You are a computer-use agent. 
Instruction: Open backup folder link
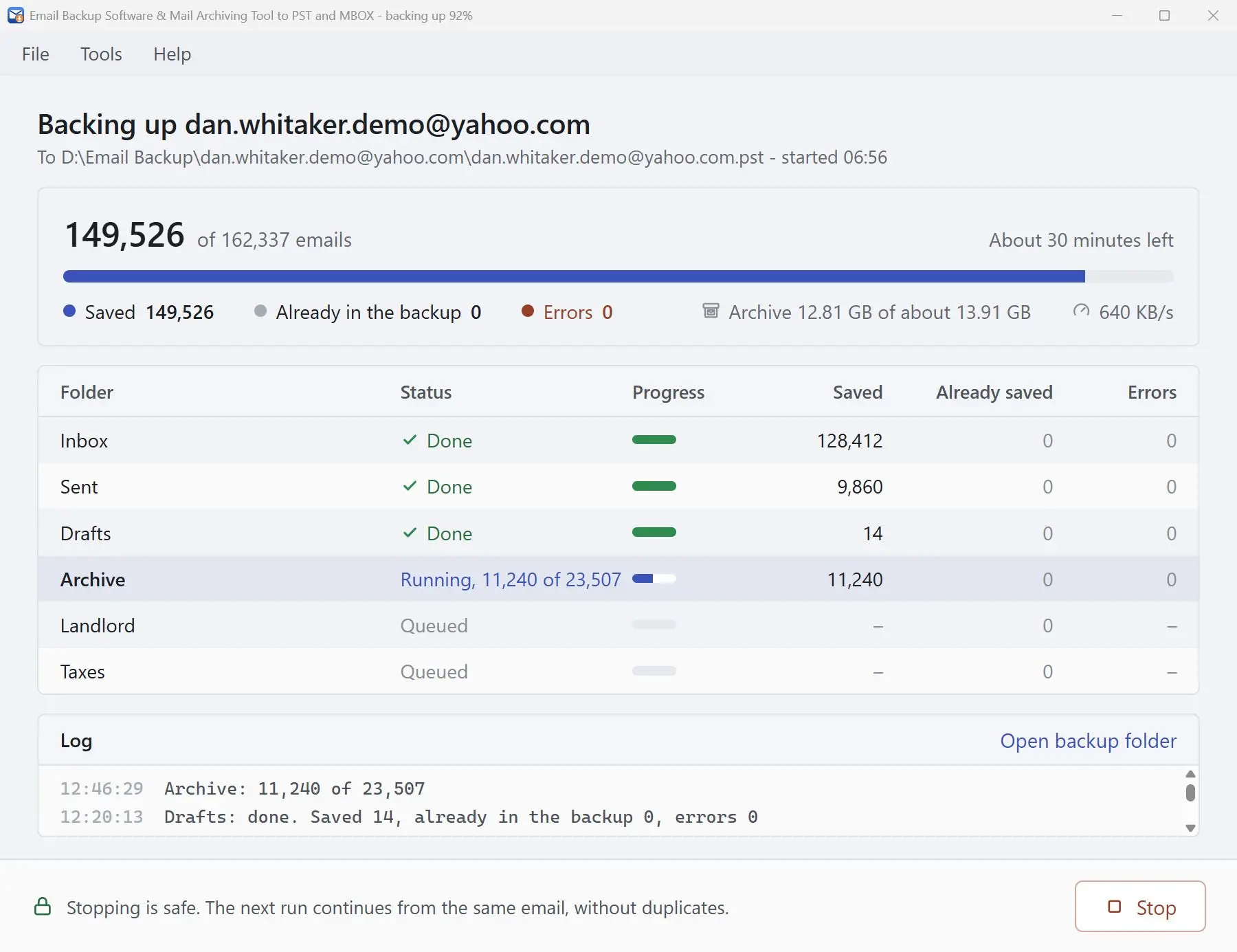[x=1088, y=740]
